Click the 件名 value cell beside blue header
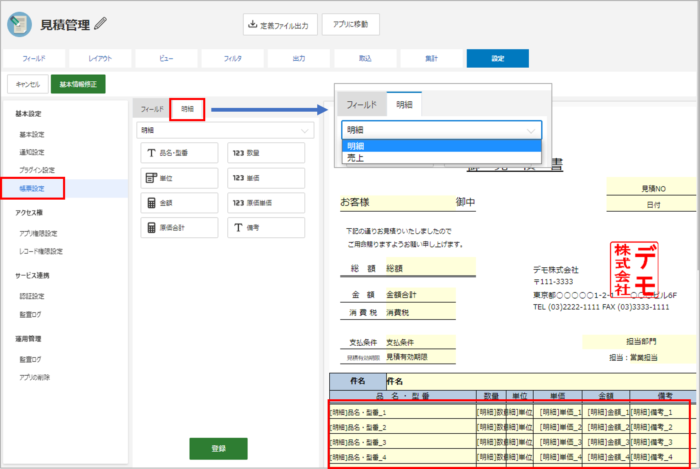 (541, 382)
